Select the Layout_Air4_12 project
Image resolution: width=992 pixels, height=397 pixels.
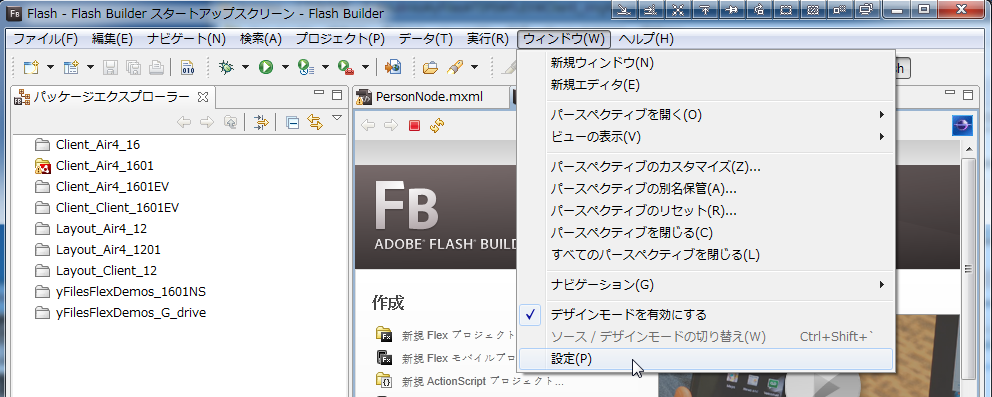coord(91,228)
